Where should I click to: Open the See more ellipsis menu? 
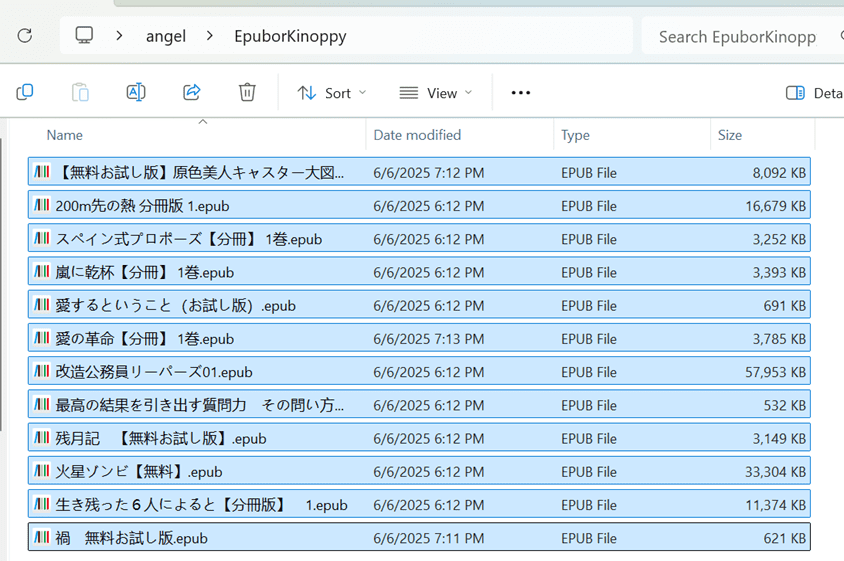(x=521, y=93)
